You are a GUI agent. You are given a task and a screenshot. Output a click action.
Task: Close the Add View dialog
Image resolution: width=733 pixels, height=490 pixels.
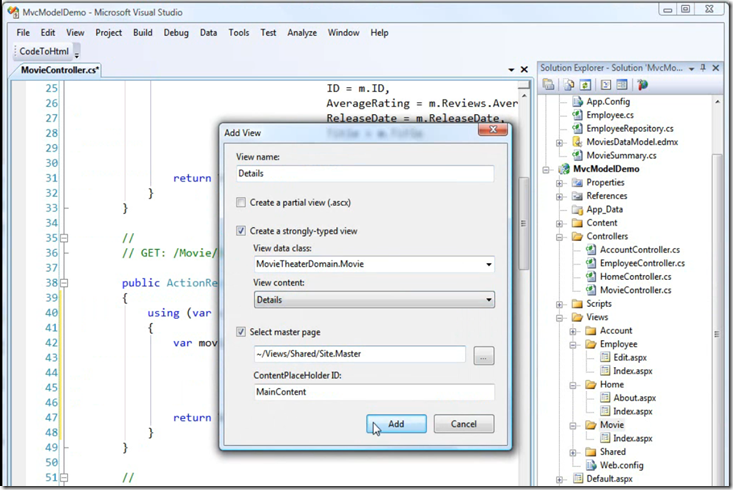[493, 130]
